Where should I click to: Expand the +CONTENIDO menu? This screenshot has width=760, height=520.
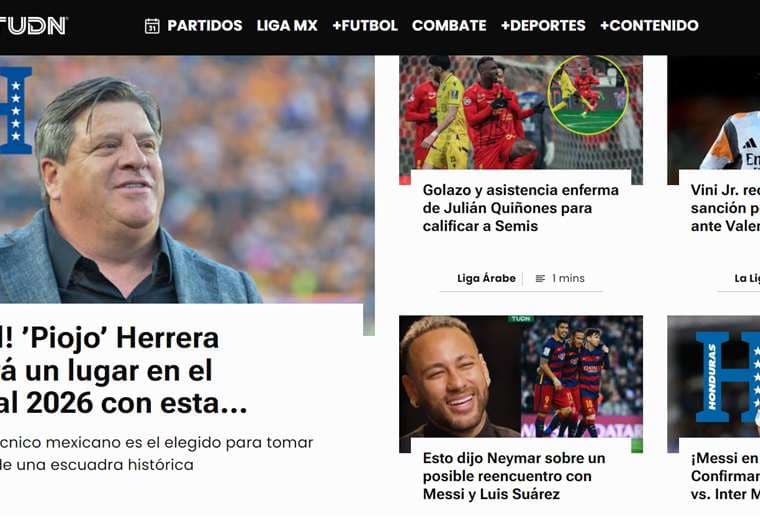[x=649, y=26]
